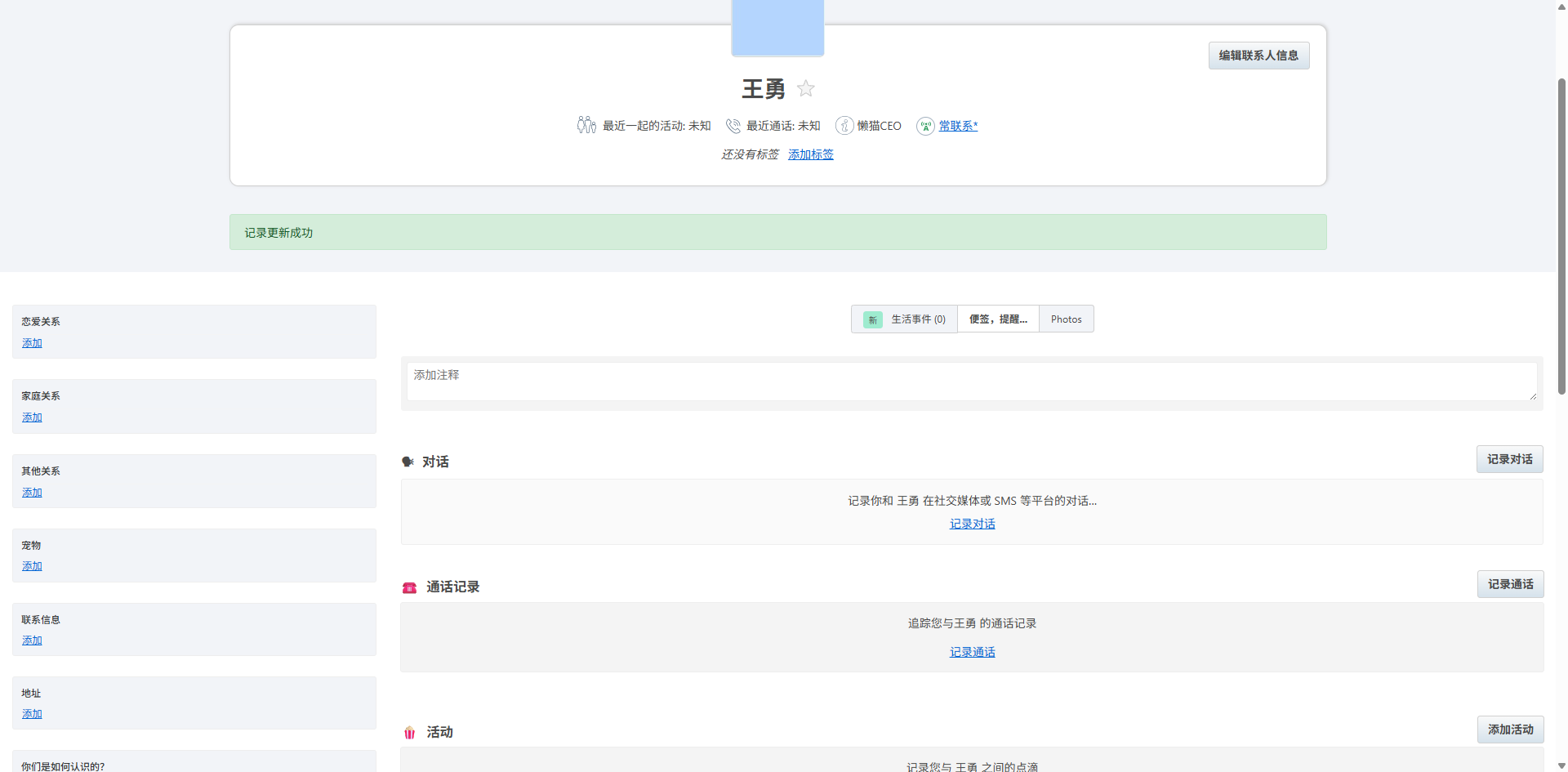
Task: Switch to the Photos tab
Action: 1066,319
